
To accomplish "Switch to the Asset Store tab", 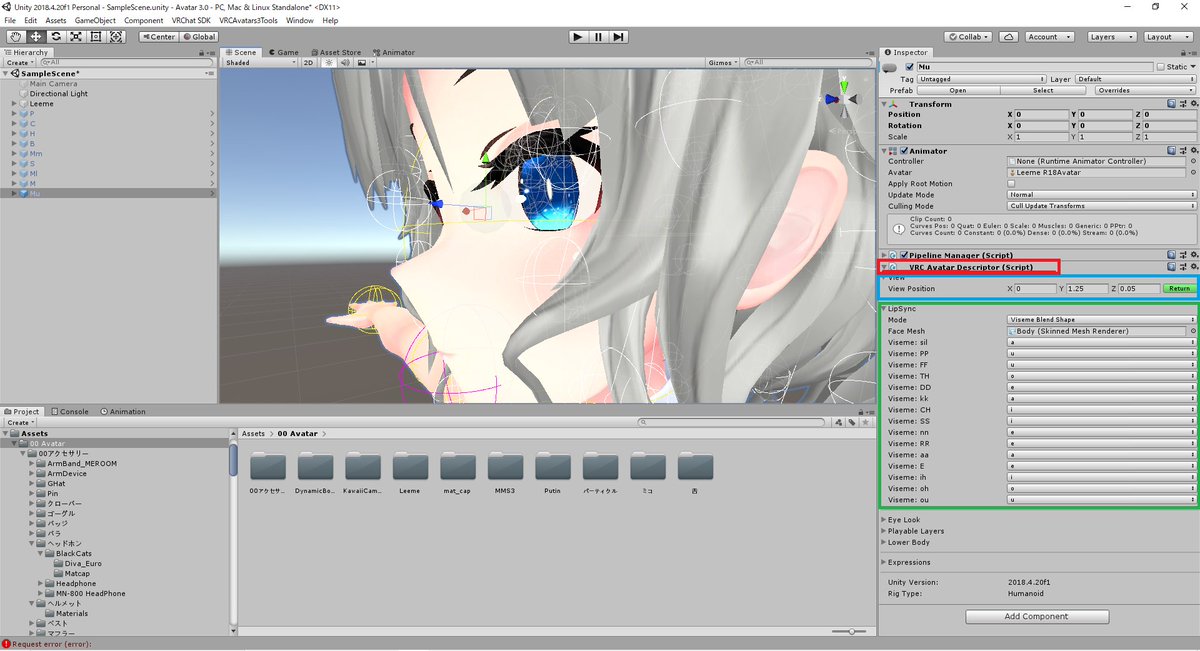I will click(336, 52).
